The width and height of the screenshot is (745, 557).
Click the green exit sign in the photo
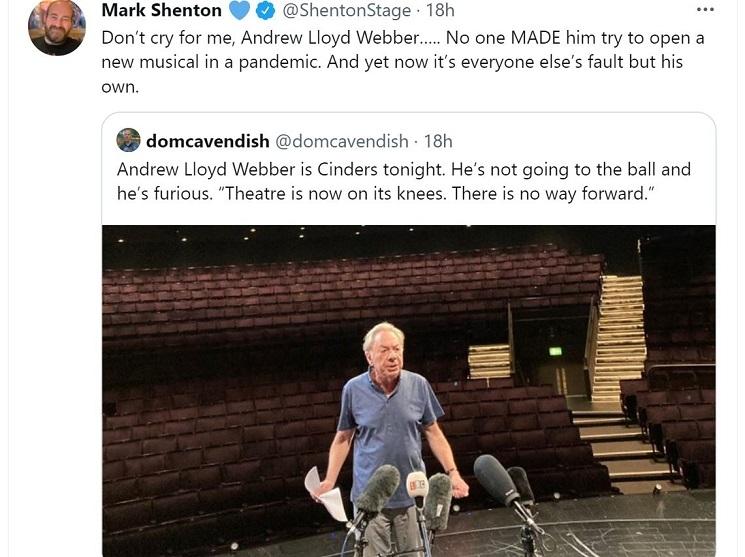[555, 352]
